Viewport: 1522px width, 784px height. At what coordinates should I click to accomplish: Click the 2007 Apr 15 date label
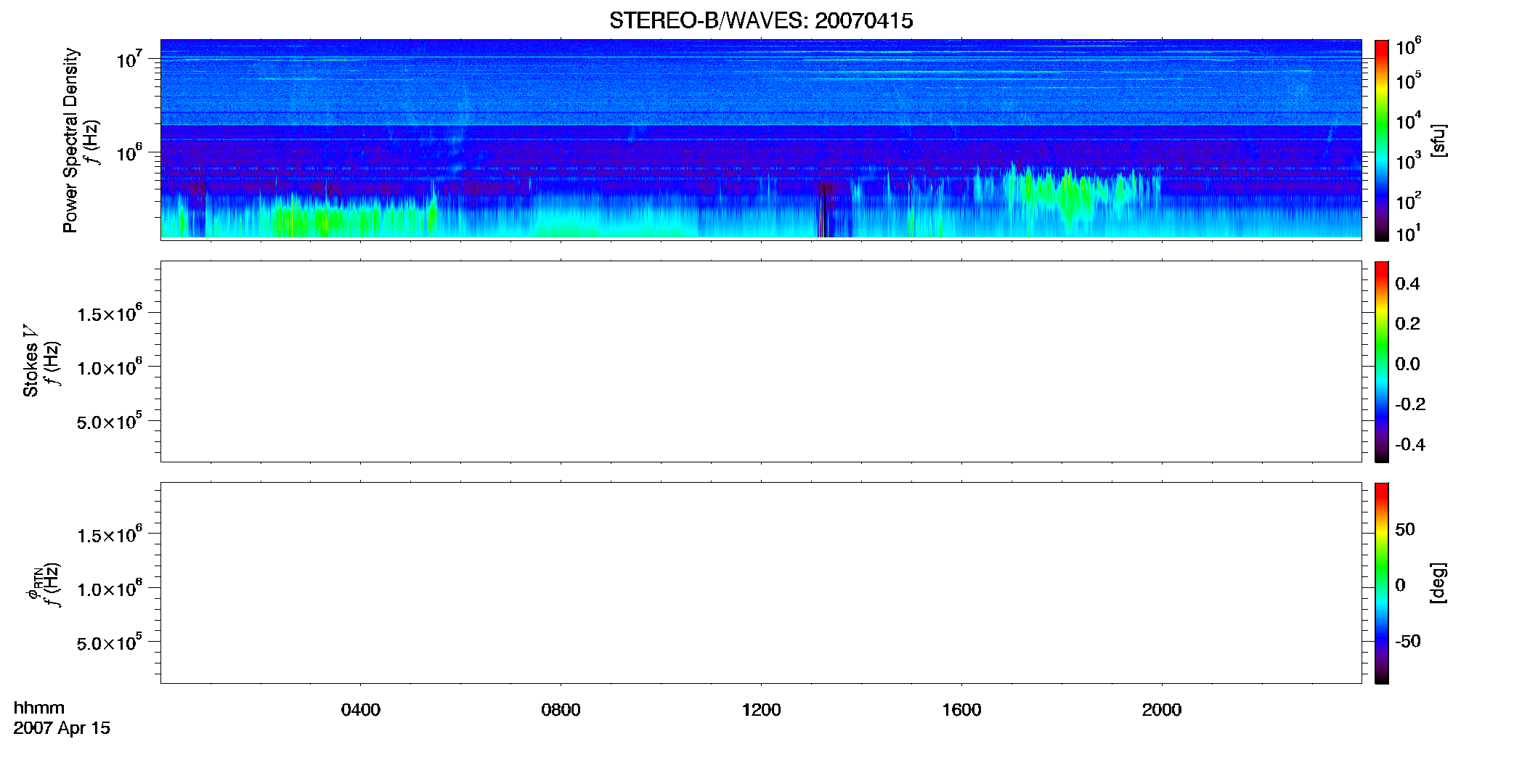(x=62, y=728)
